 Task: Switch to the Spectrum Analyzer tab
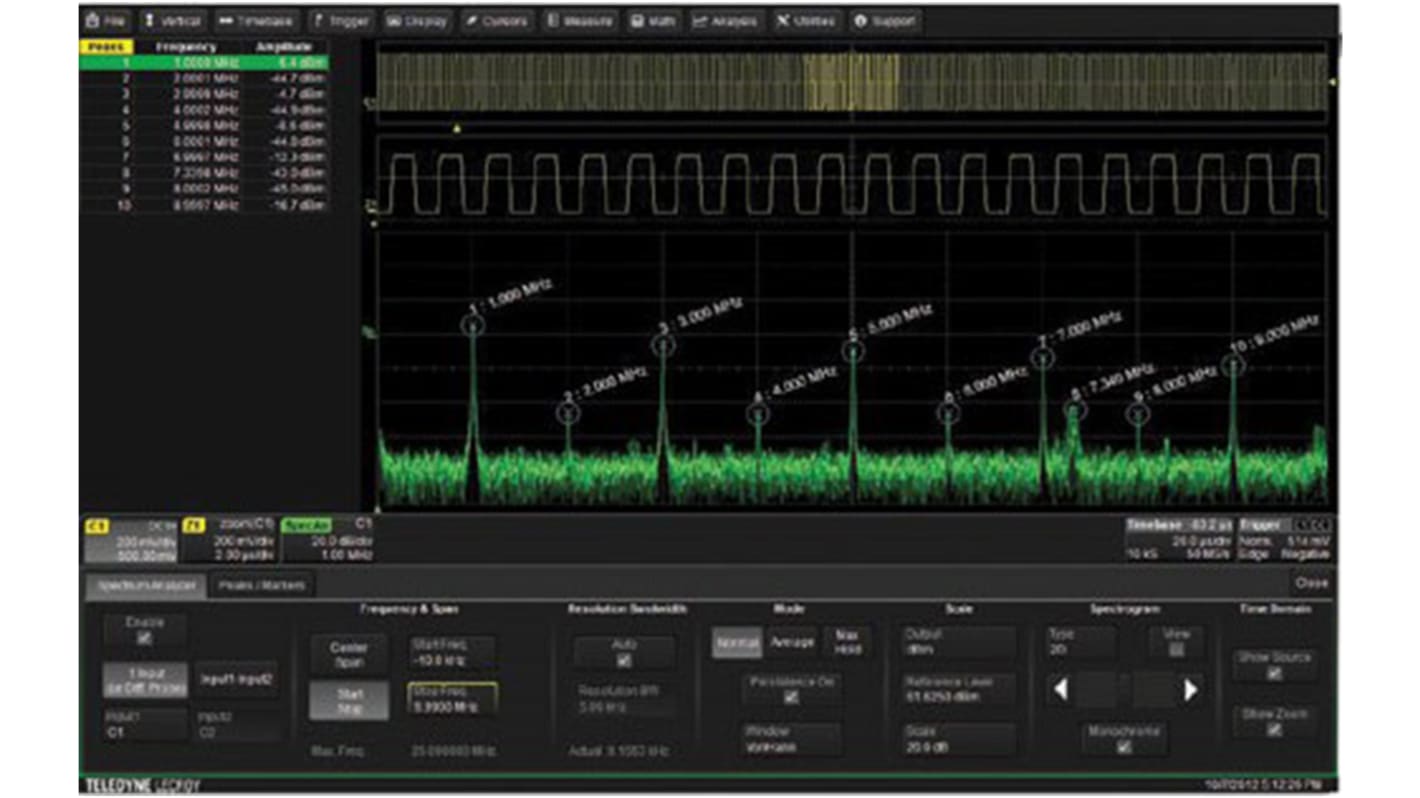(146, 586)
